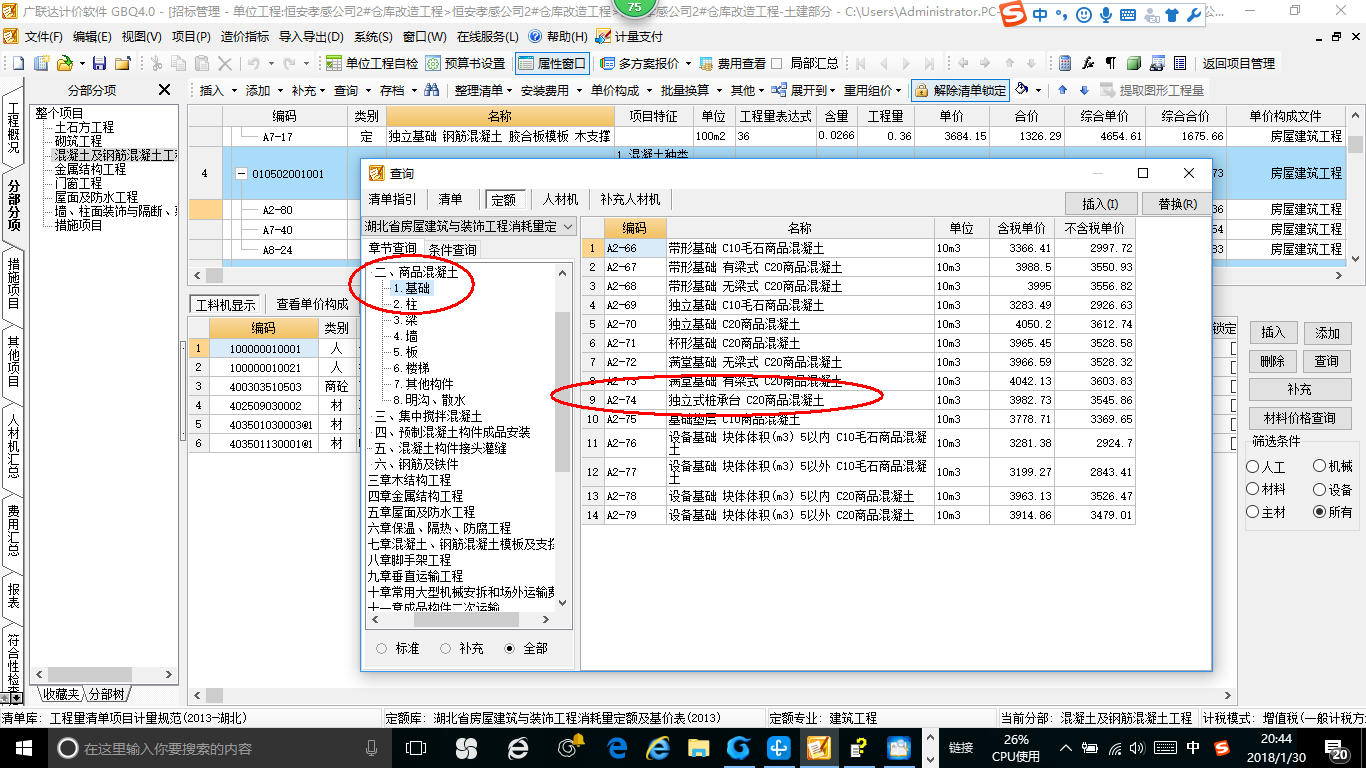This screenshot has width=1366, height=768.
Task: Open the 查询 toolbar dropdown
Action: point(352,90)
